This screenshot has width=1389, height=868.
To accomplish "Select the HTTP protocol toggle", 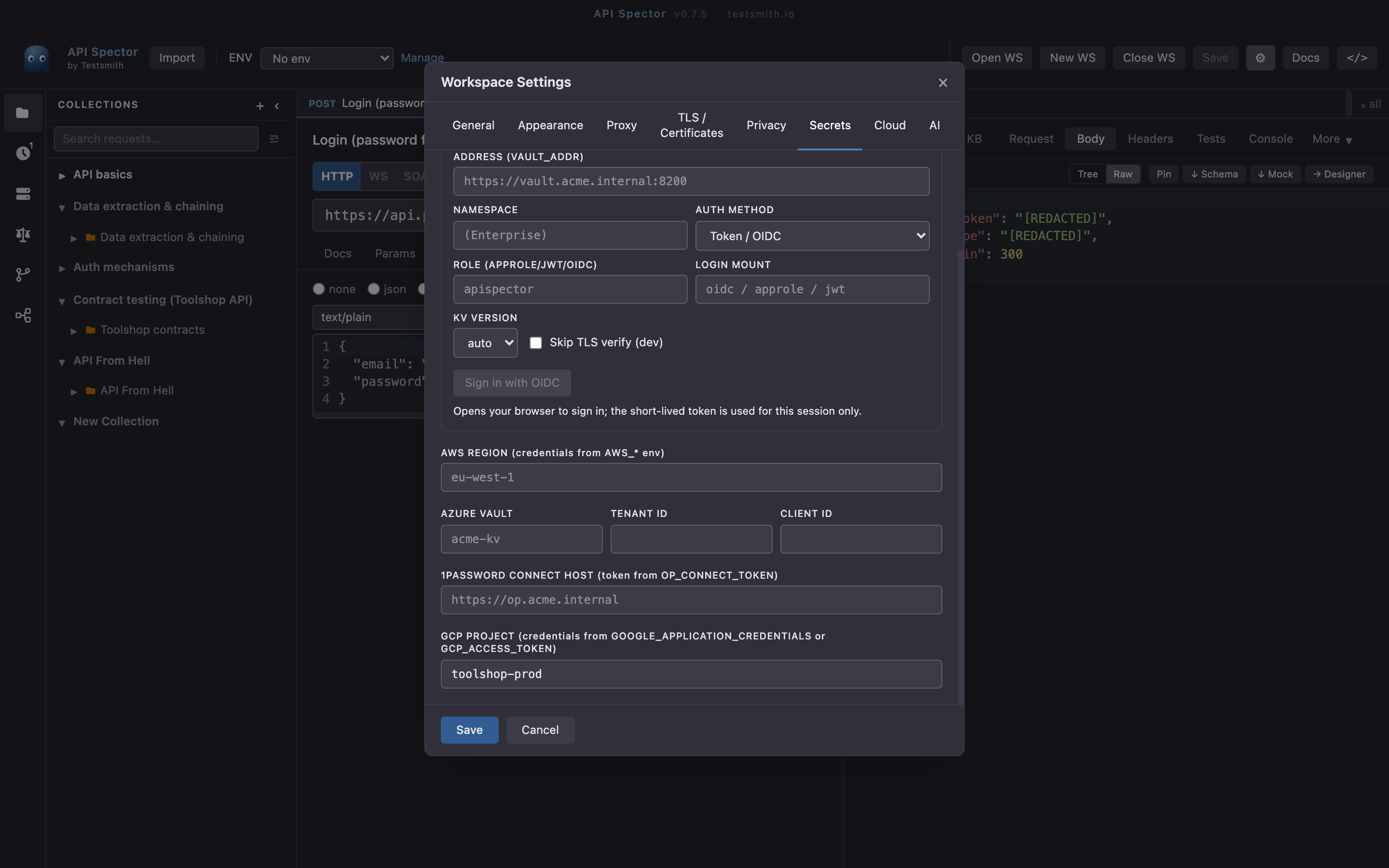I will tap(337, 176).
